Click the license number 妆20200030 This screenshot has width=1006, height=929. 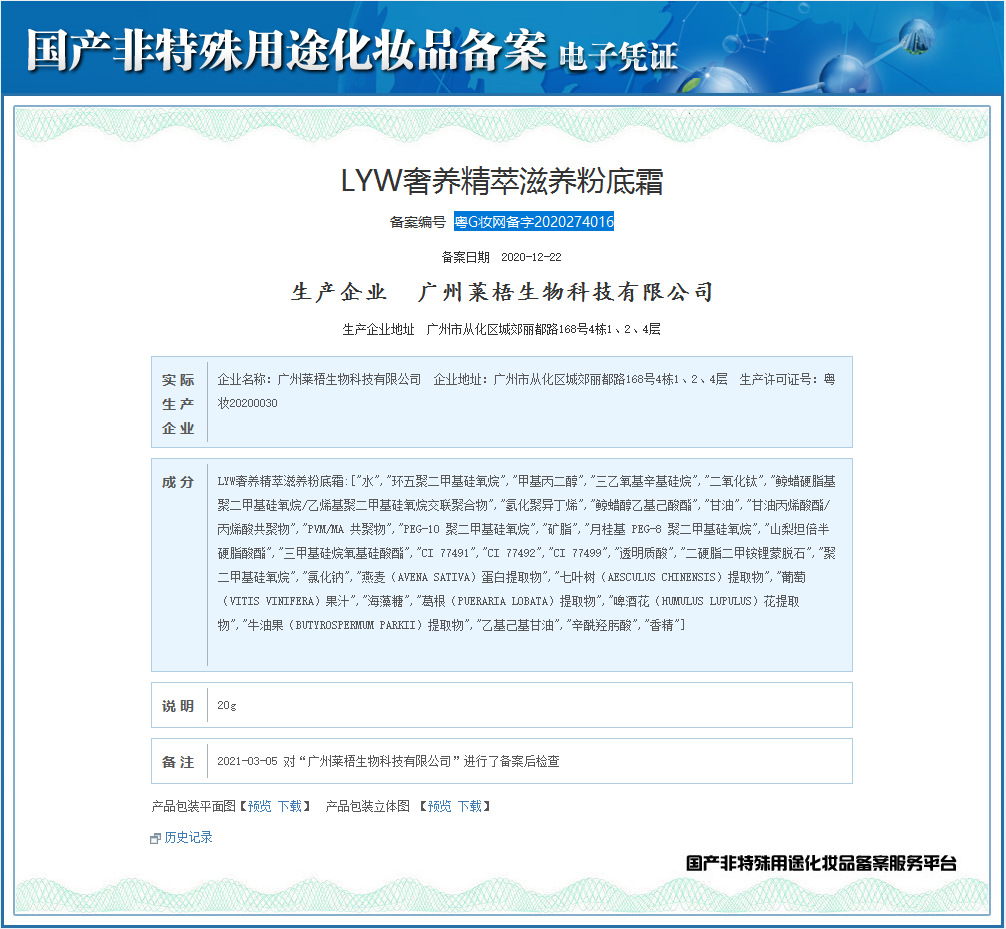(248, 403)
